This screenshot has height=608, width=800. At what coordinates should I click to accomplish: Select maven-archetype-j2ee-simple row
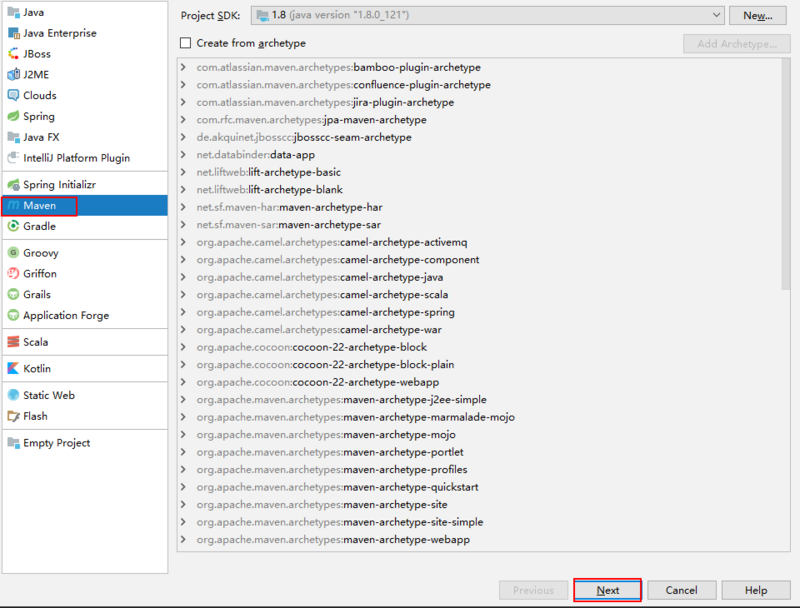click(x=480, y=399)
